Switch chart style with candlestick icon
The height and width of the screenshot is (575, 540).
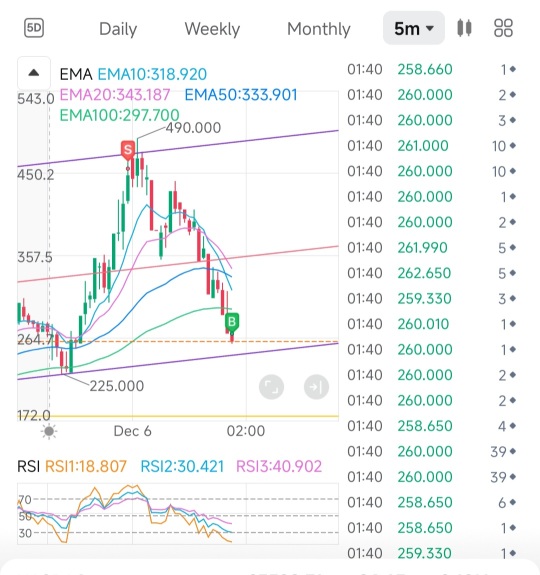464,28
